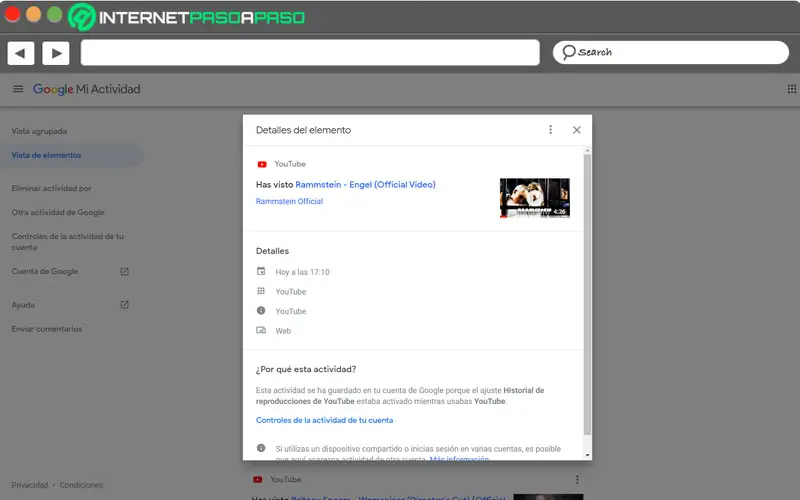This screenshot has height=500, width=800.
Task: Click the grid icon beside the first YouTube detail
Action: click(x=261, y=291)
